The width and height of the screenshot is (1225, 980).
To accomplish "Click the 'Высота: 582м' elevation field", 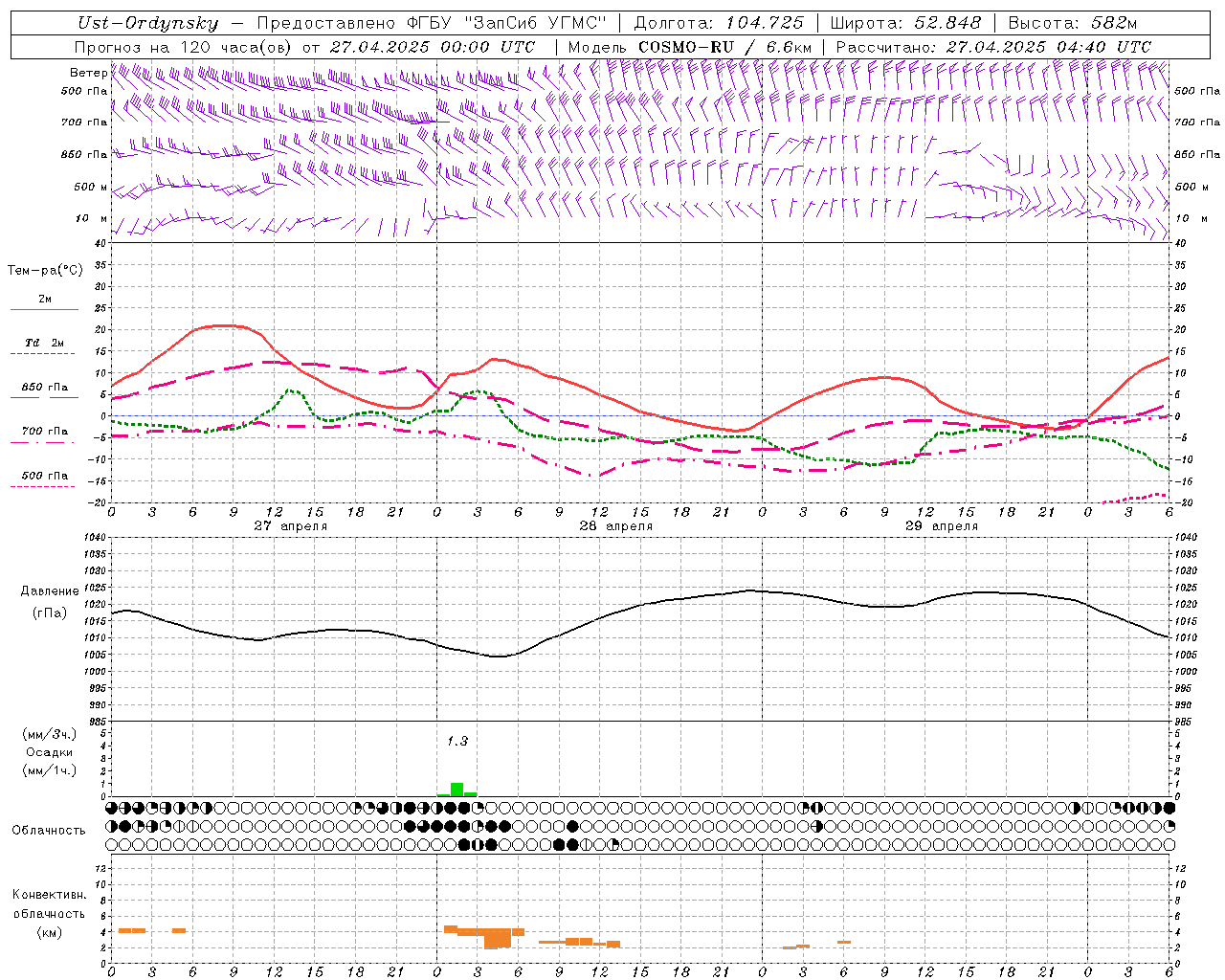I will point(1073,23).
